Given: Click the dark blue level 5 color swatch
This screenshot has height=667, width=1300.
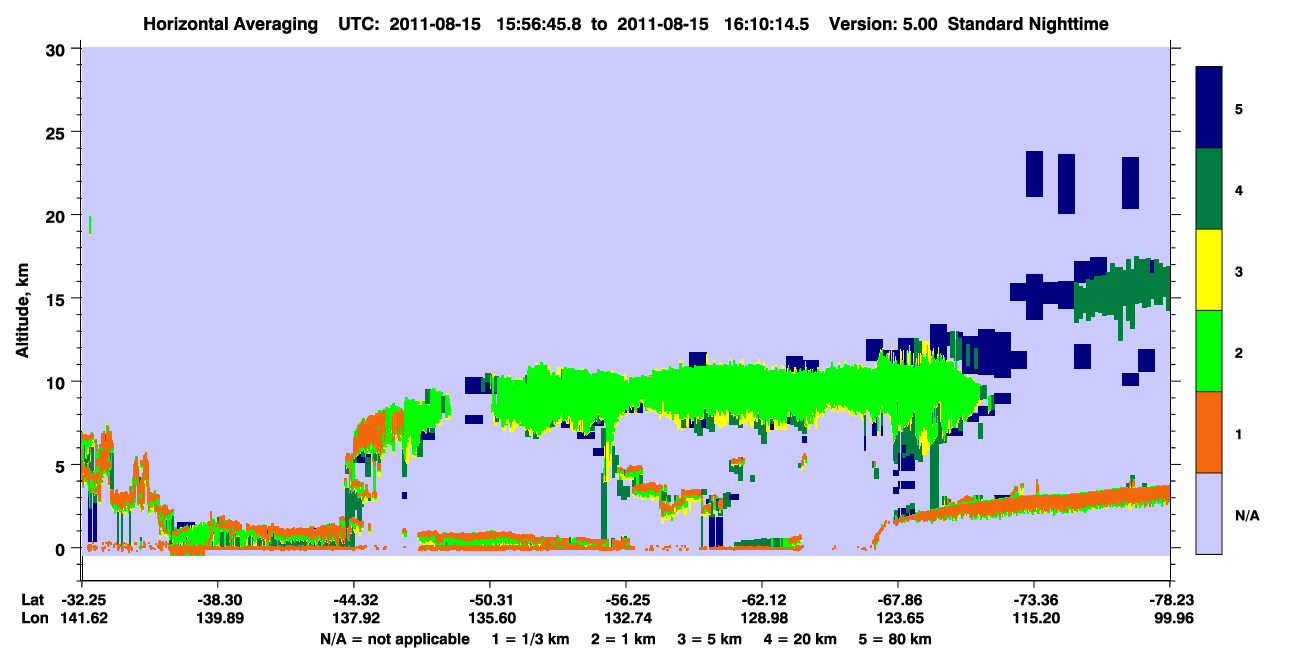Looking at the screenshot, I should 1209,108.
